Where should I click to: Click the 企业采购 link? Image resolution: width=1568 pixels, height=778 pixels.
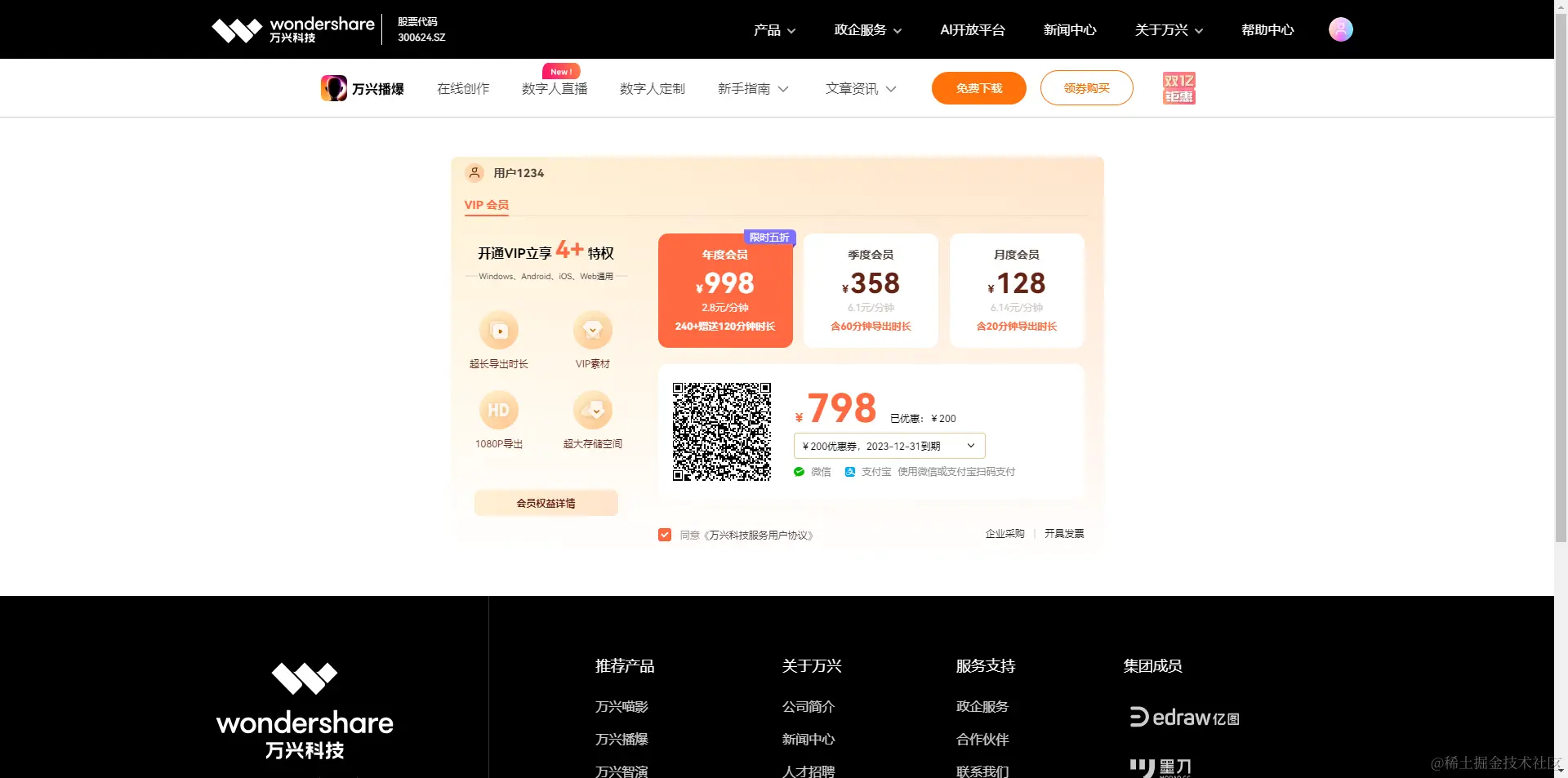pyautogui.click(x=1004, y=534)
